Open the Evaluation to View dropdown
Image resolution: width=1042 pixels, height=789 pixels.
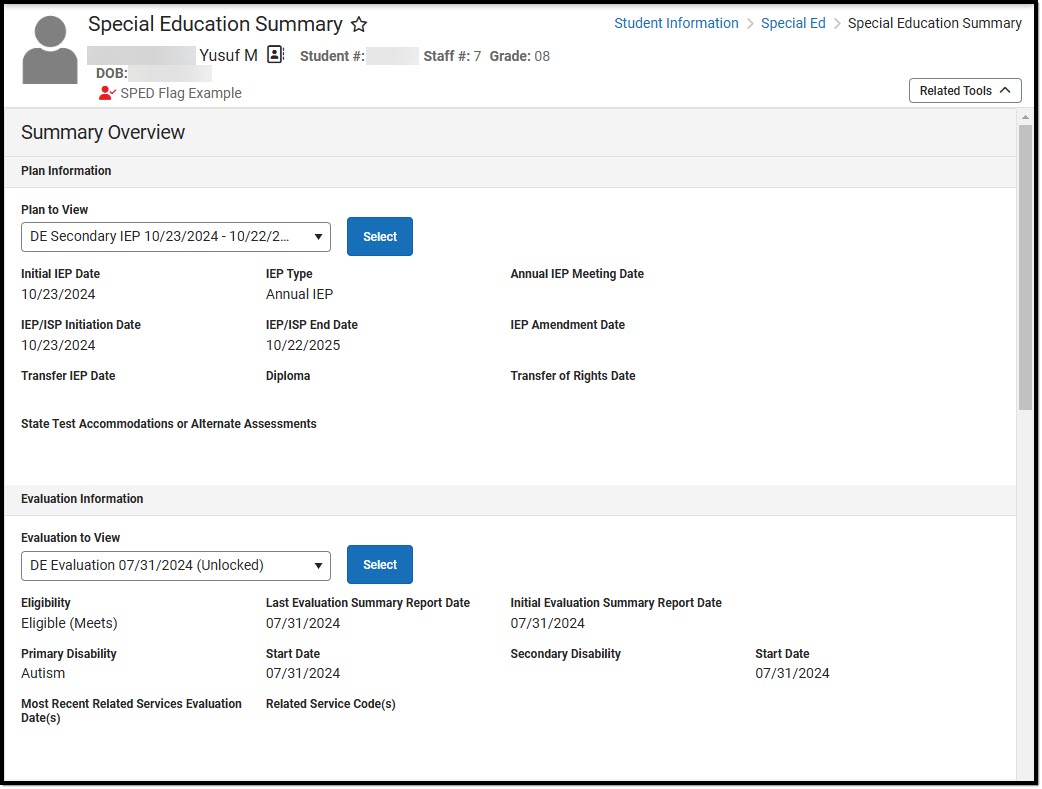point(176,565)
